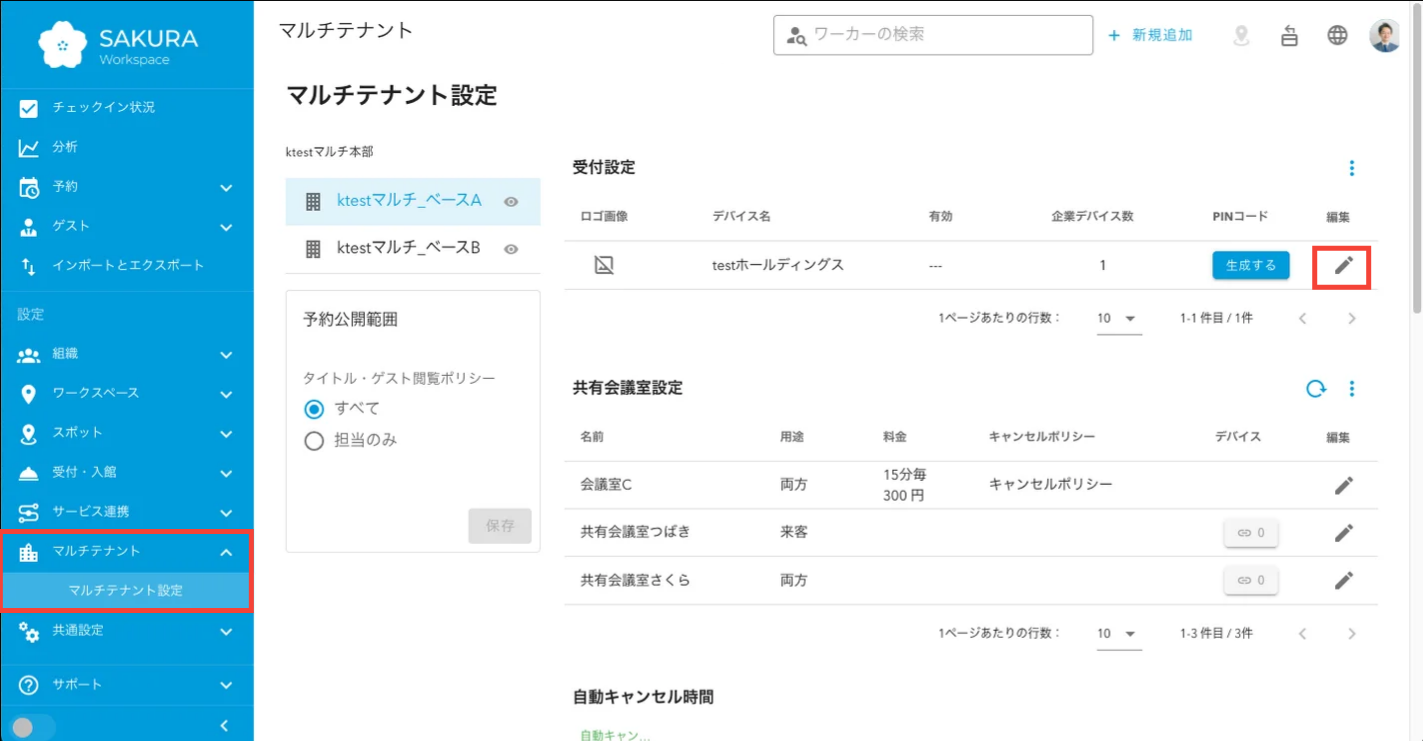
Task: Click the ワーカーの検索 search field
Action: point(940,35)
